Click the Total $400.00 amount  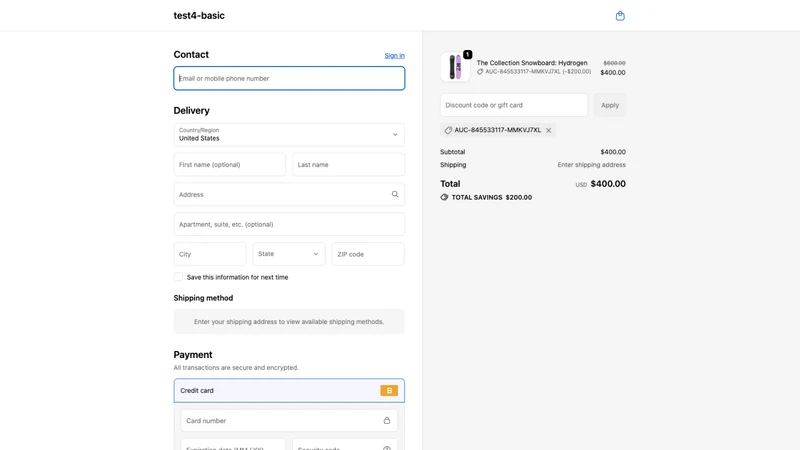point(608,184)
